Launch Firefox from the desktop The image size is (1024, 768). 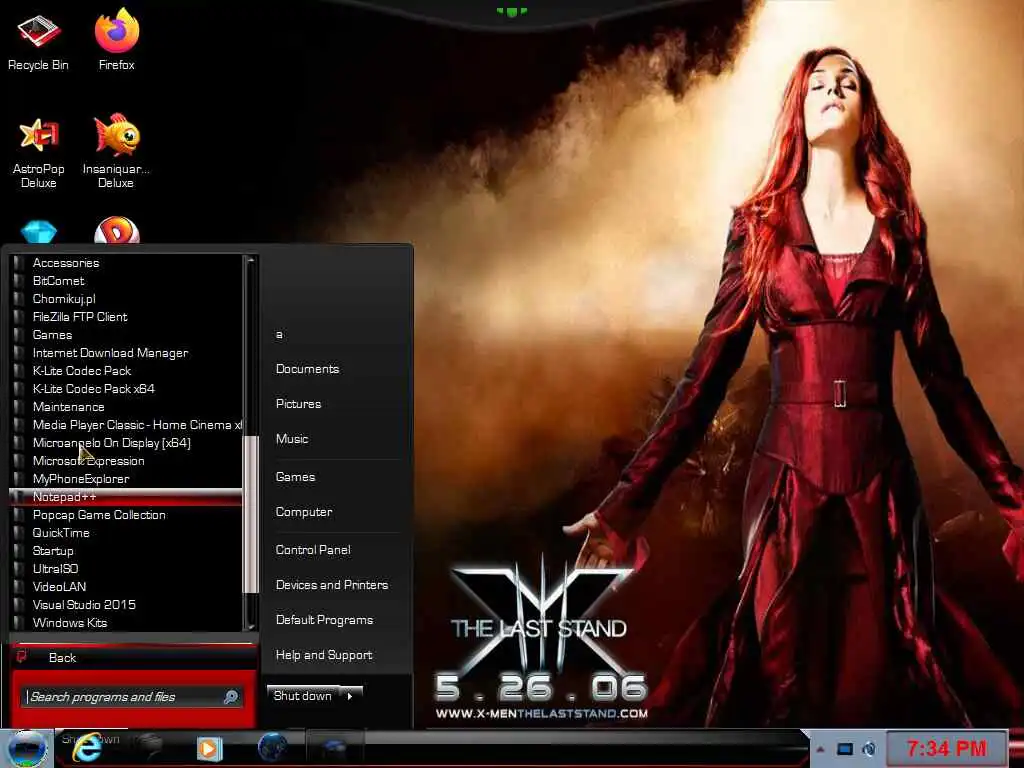coord(116,40)
